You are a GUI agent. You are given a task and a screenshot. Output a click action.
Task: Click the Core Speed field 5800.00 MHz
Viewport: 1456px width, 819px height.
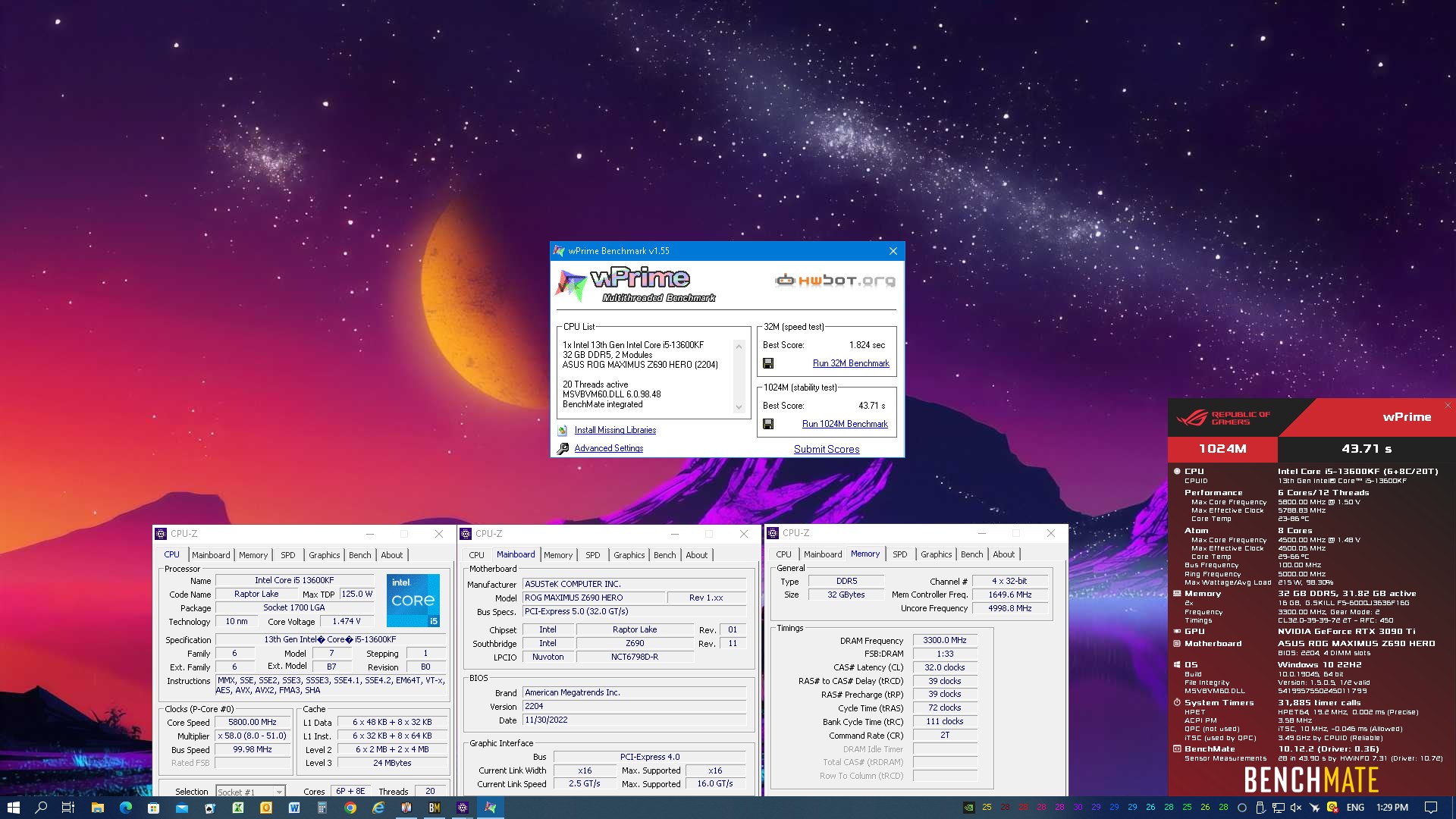[x=253, y=722]
